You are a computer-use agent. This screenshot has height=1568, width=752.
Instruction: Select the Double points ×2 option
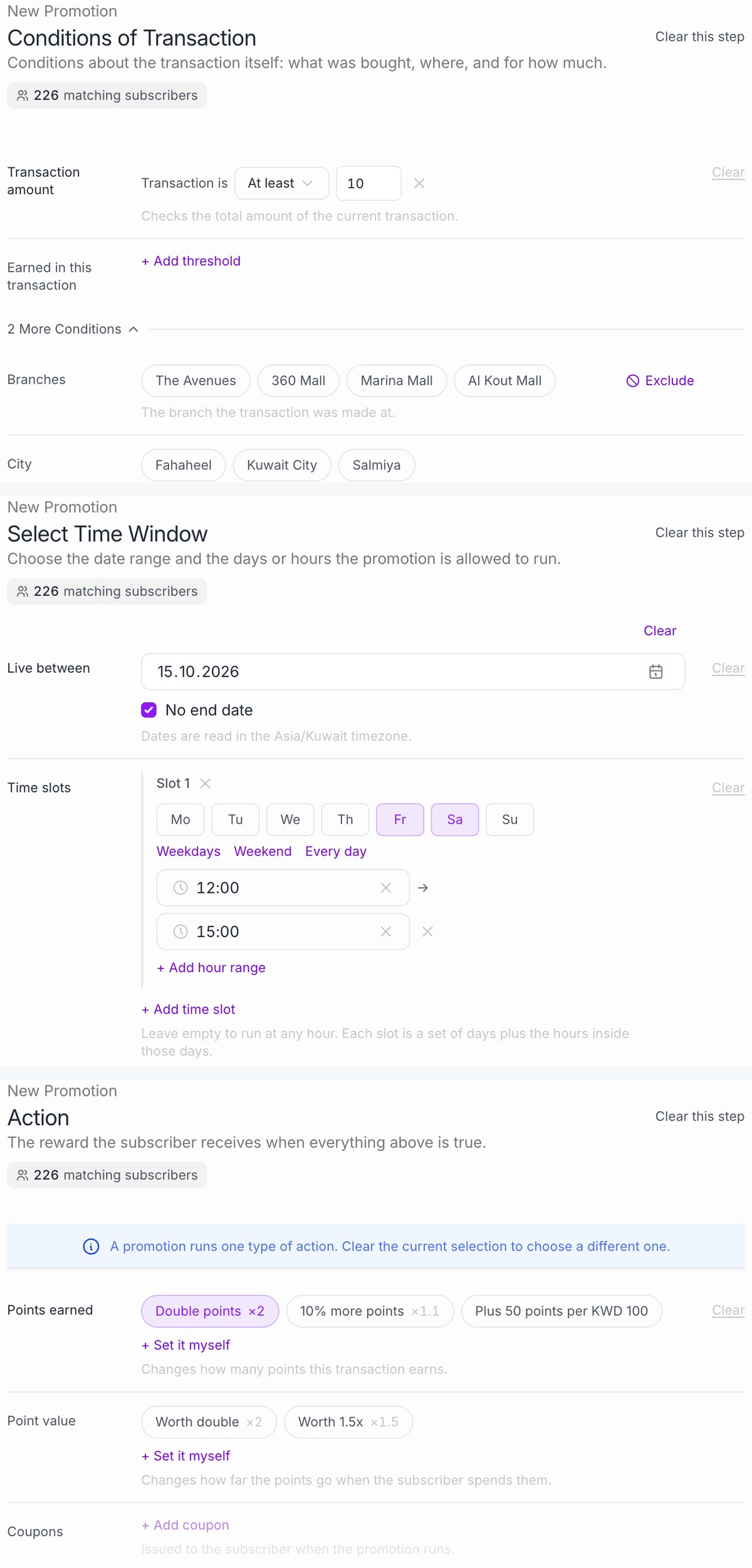click(x=210, y=1311)
